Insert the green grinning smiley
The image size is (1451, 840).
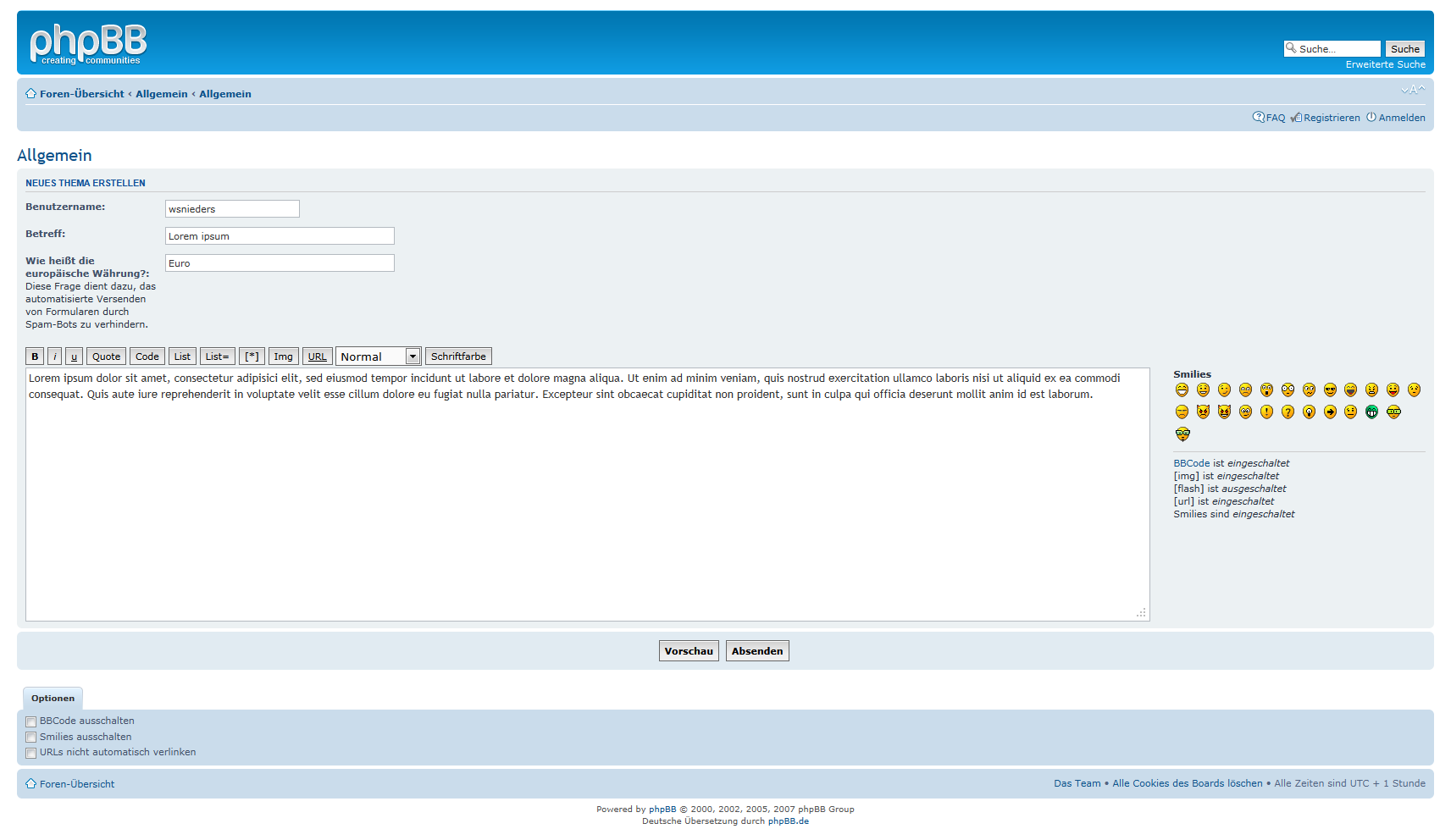1371,412
